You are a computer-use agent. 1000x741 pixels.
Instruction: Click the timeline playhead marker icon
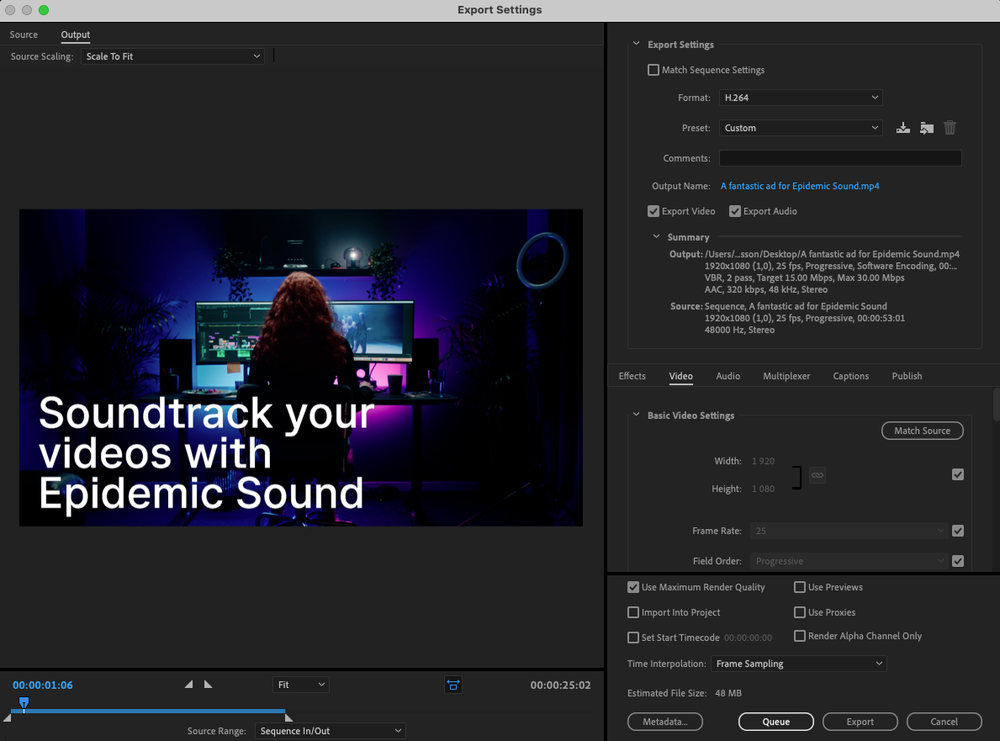tap(22, 703)
